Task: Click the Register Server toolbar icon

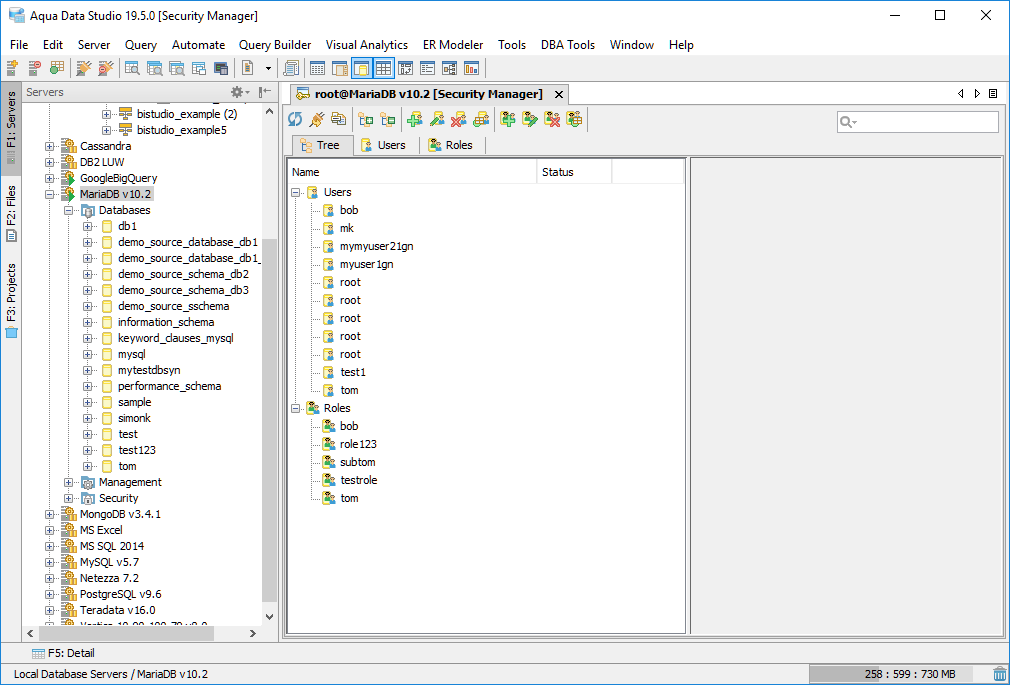Action: pyautogui.click(x=12, y=68)
